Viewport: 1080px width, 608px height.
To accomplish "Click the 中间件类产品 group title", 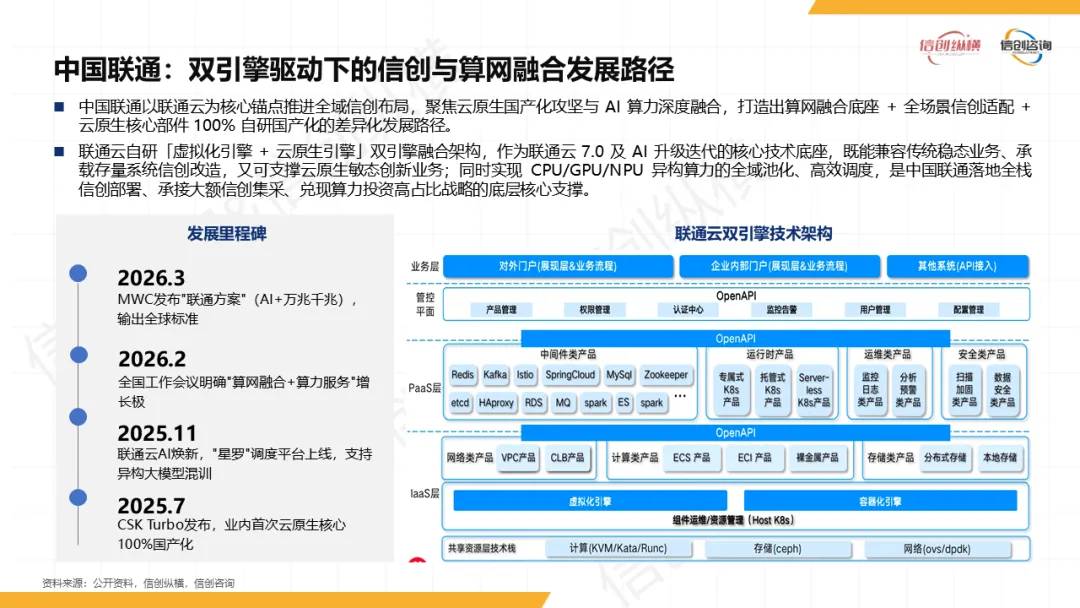I will point(568,355).
